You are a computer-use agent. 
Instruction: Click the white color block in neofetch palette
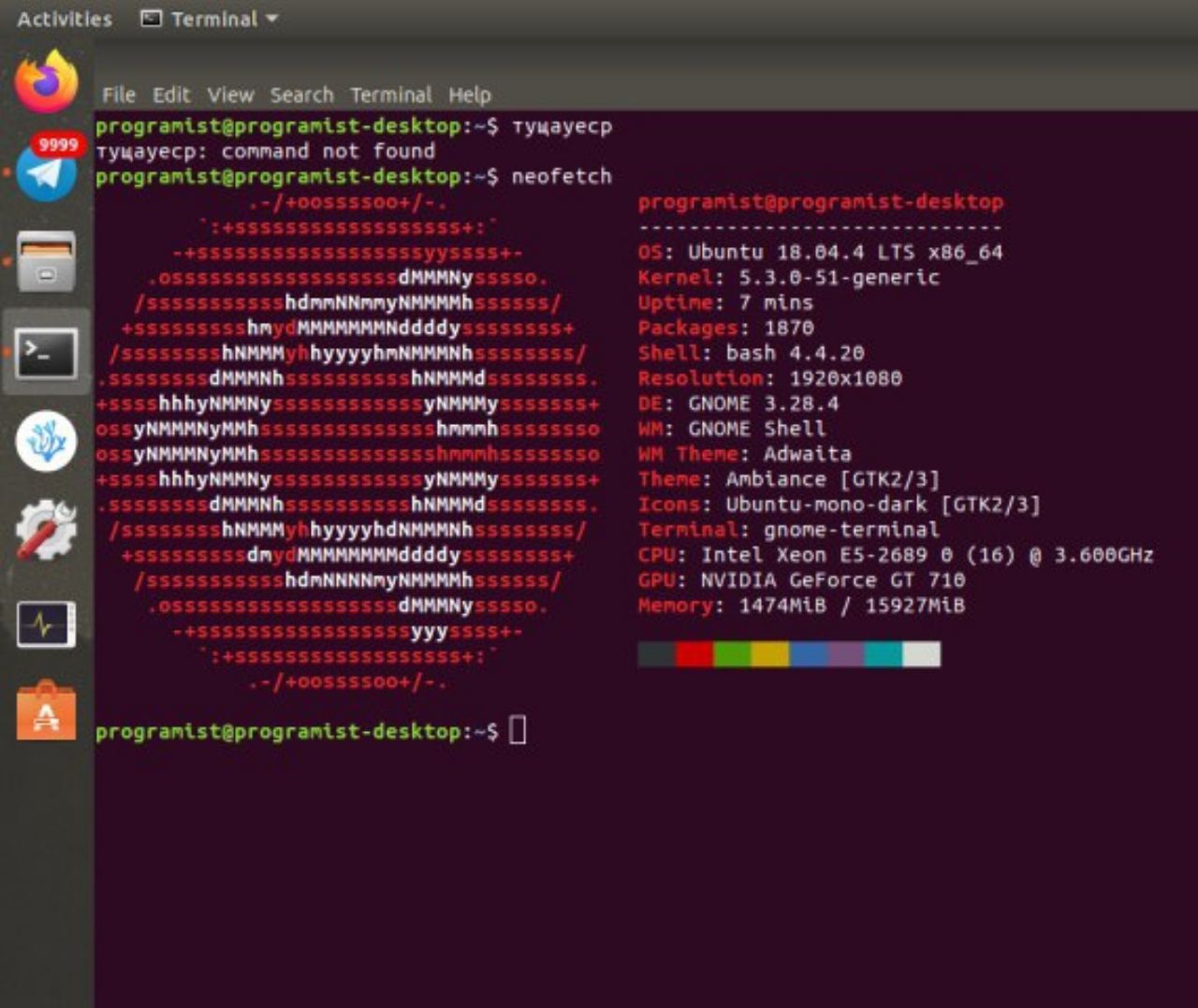(922, 654)
